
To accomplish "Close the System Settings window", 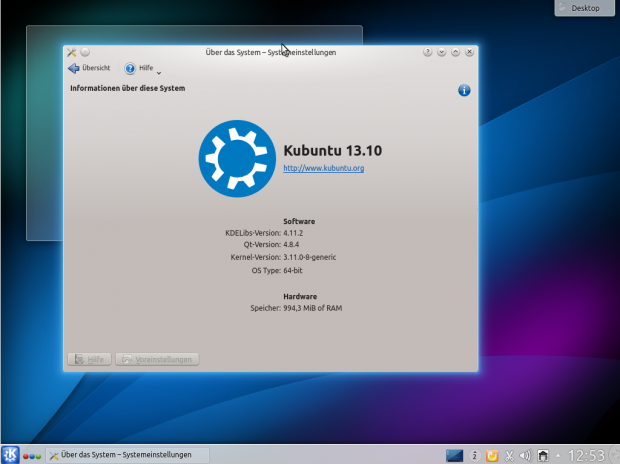I will [469, 52].
